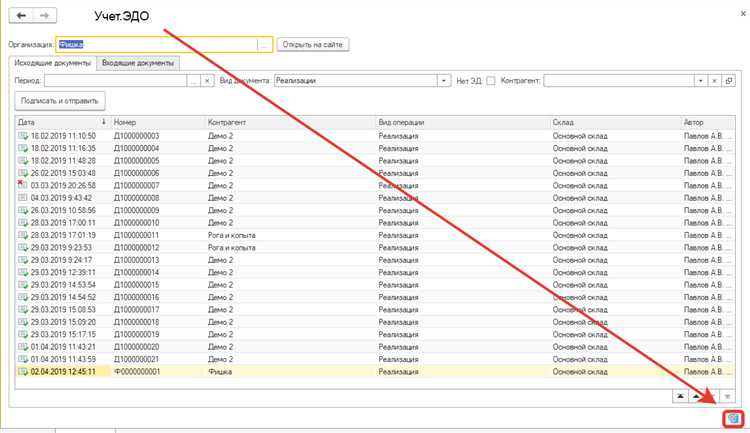Select the date cell 26.02.2019 15:03:48

click(x=63, y=173)
